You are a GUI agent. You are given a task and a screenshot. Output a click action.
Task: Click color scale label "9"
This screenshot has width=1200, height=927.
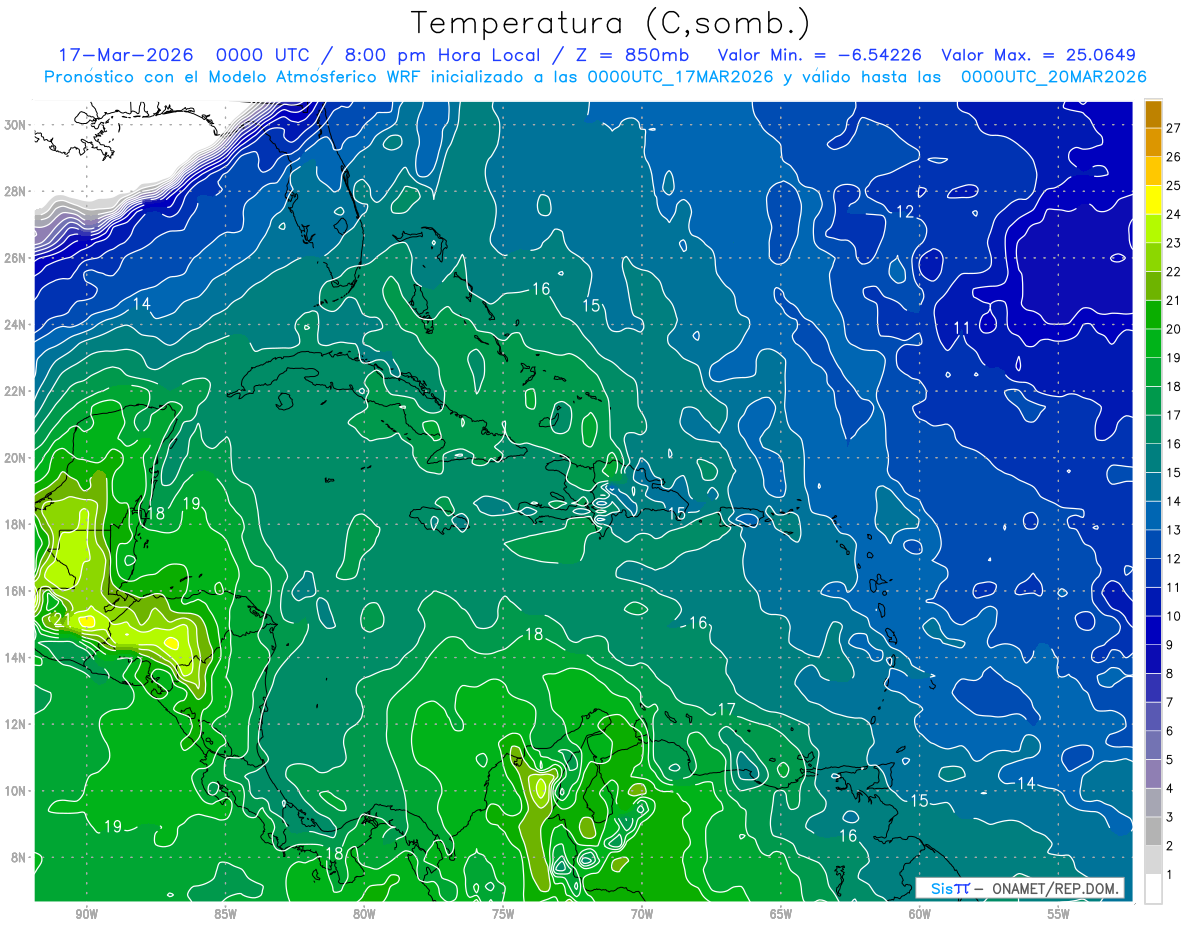(x=1170, y=645)
